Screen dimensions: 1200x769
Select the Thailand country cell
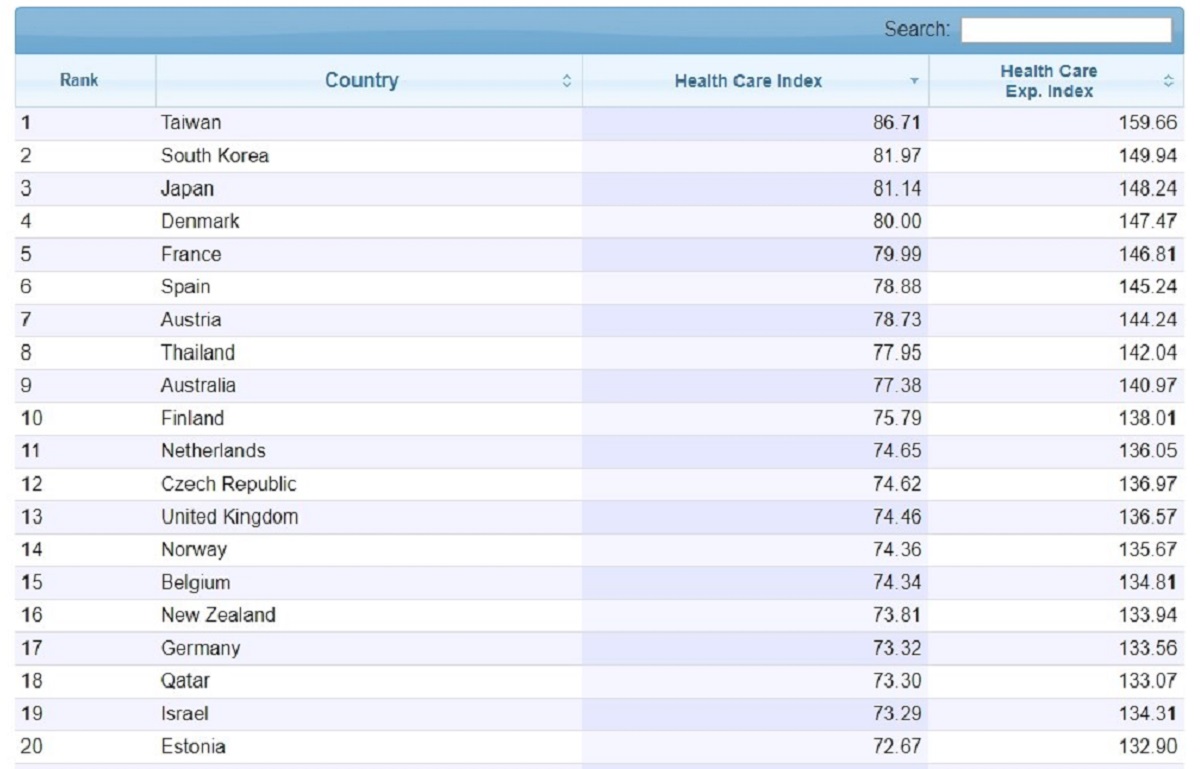tap(198, 353)
